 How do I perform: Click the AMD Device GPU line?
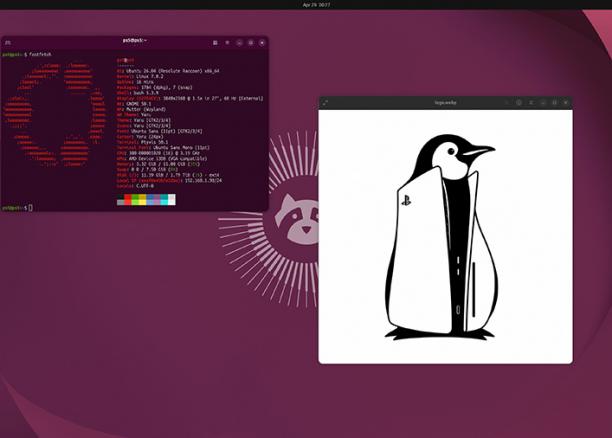click(x=162, y=158)
